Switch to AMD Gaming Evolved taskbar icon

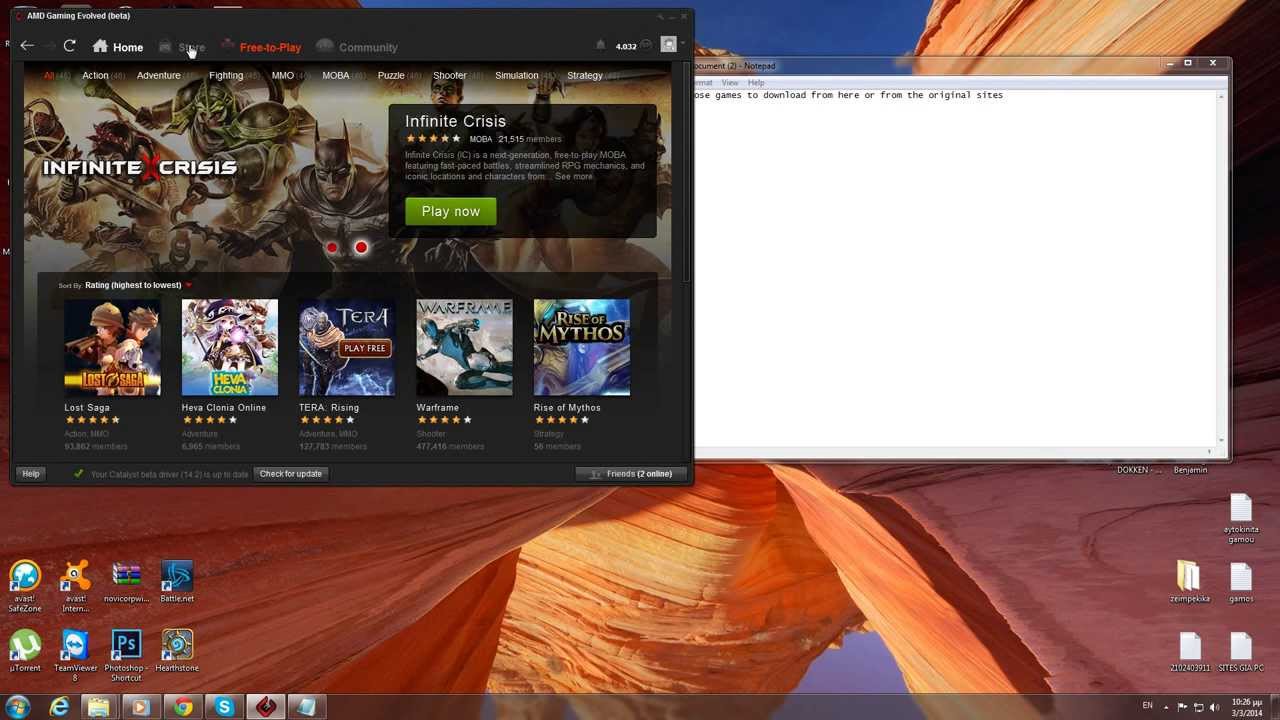pos(266,707)
